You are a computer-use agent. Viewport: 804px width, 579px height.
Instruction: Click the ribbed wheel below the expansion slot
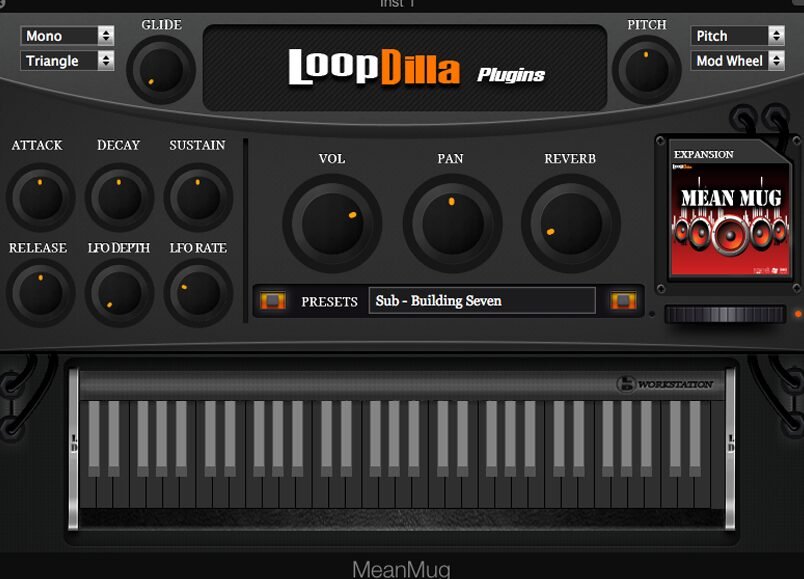pos(725,314)
